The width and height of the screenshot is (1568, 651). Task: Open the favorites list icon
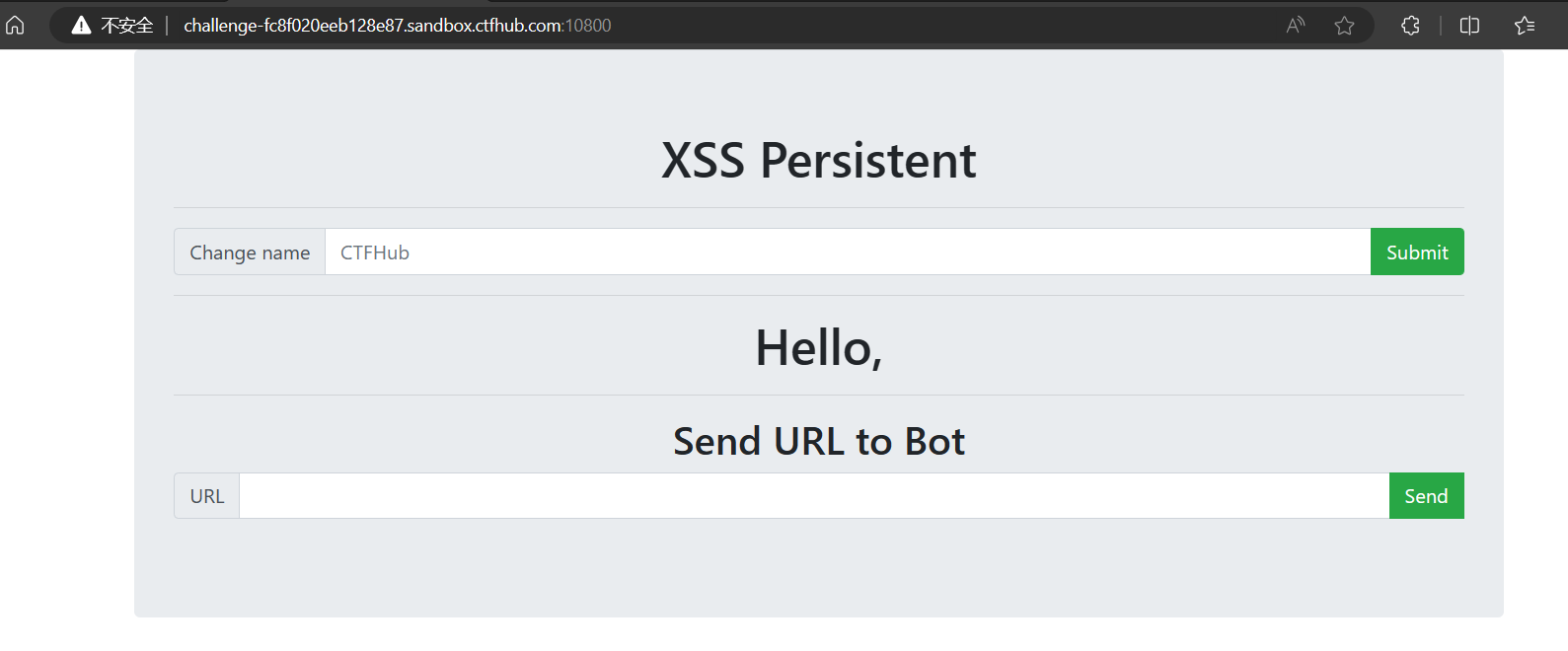coord(1525,26)
